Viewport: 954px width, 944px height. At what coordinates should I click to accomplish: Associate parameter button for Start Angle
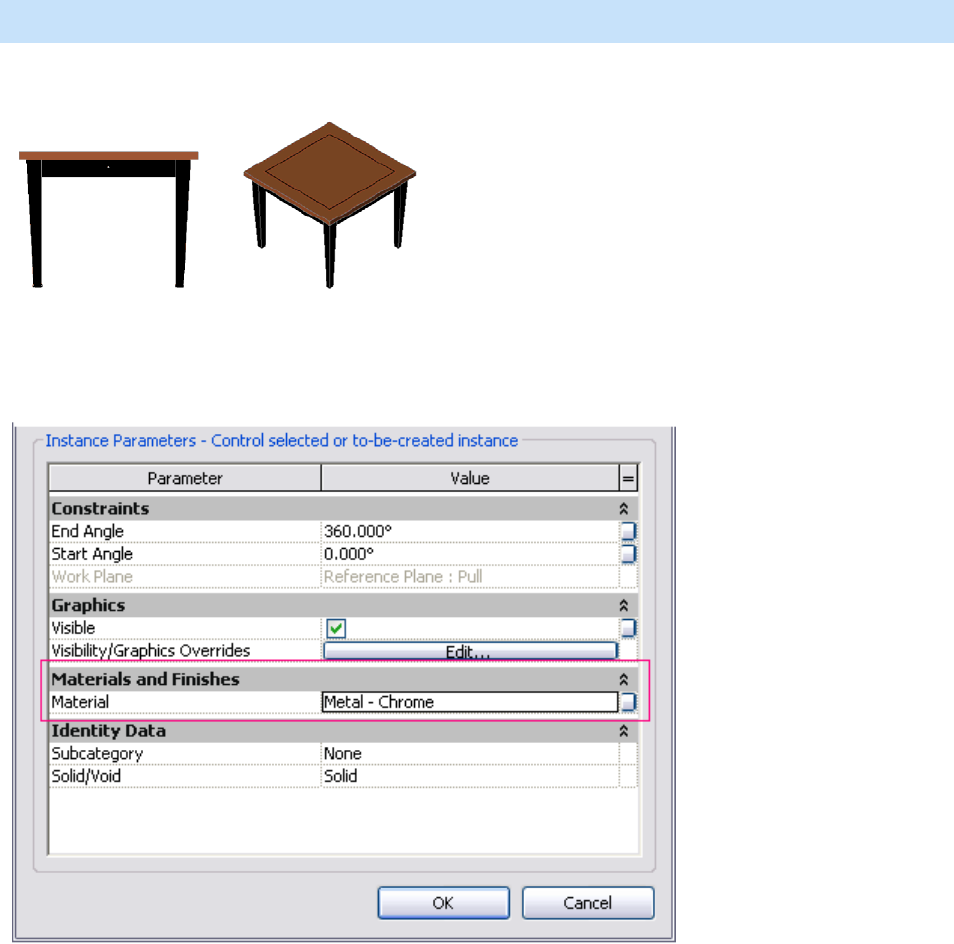628,554
